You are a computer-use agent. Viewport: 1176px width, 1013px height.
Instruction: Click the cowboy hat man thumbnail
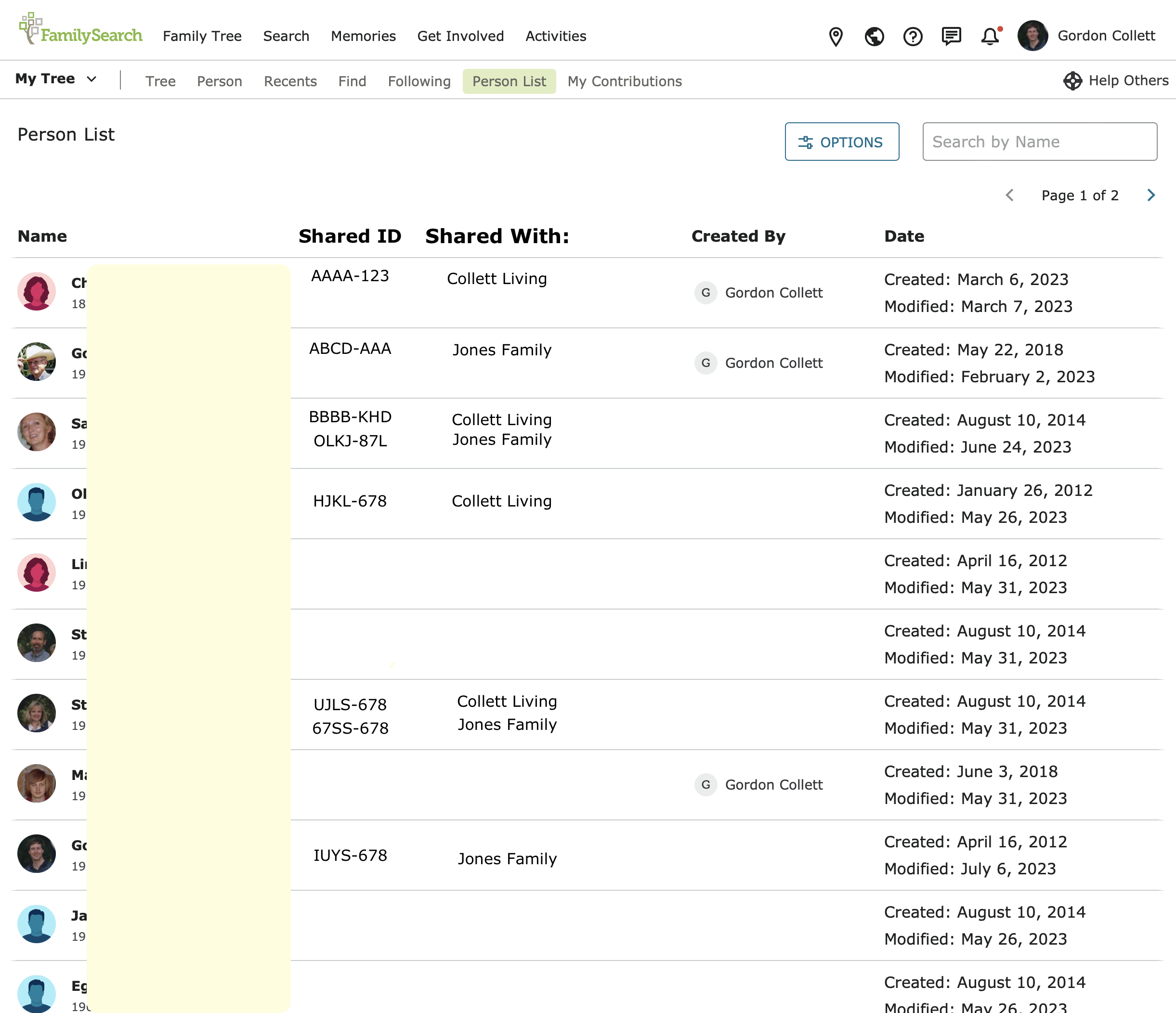36,362
